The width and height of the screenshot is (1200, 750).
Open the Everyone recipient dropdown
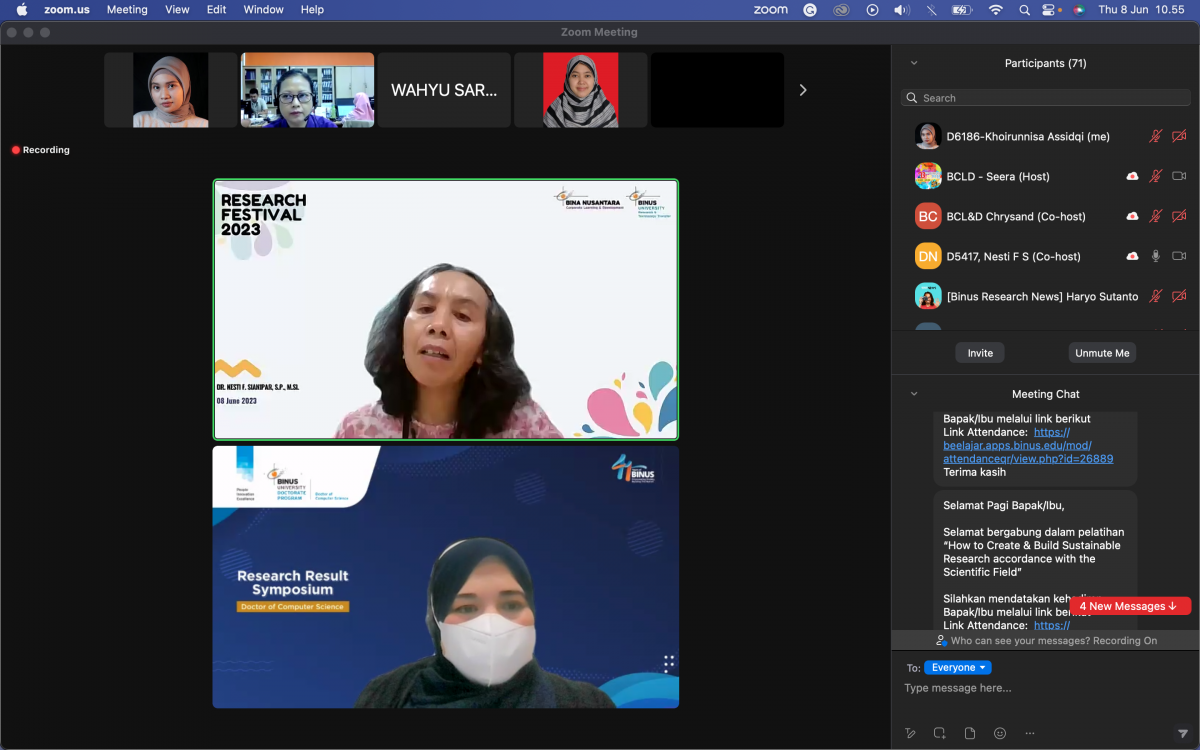click(957, 668)
